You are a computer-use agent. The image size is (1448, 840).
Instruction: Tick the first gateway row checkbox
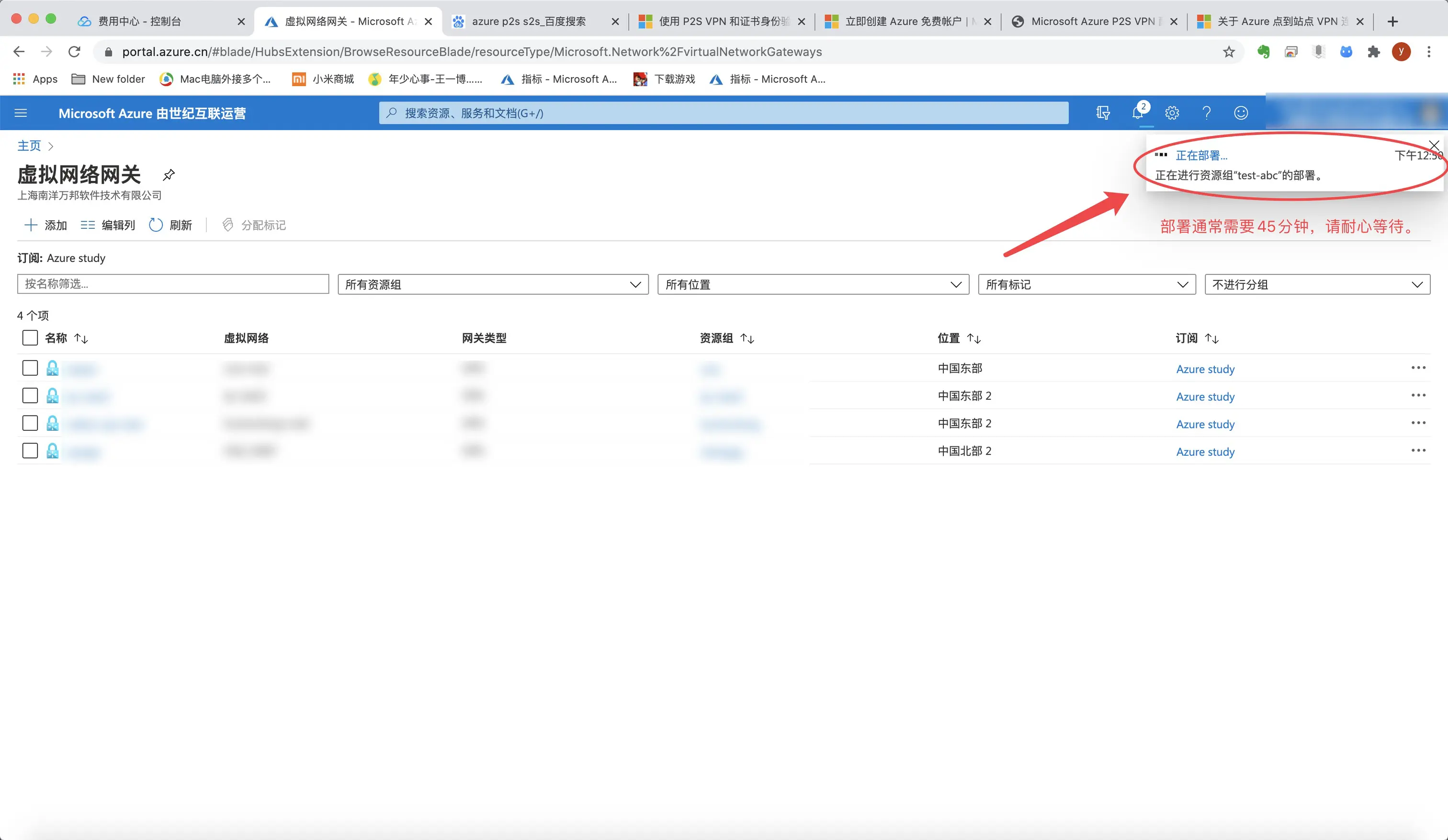click(x=30, y=368)
